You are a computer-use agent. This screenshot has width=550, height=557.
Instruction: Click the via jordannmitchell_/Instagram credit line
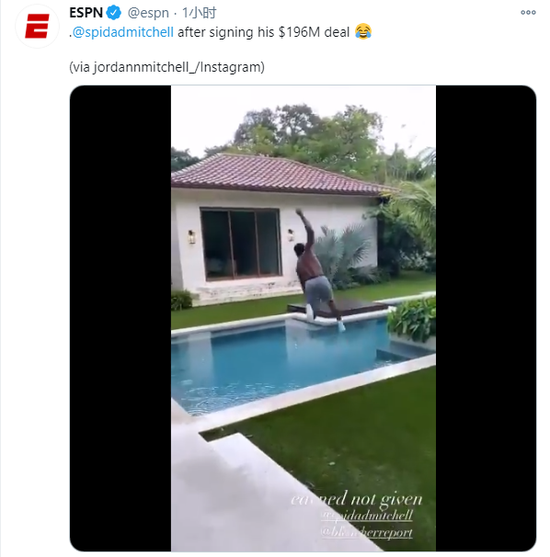tap(167, 67)
